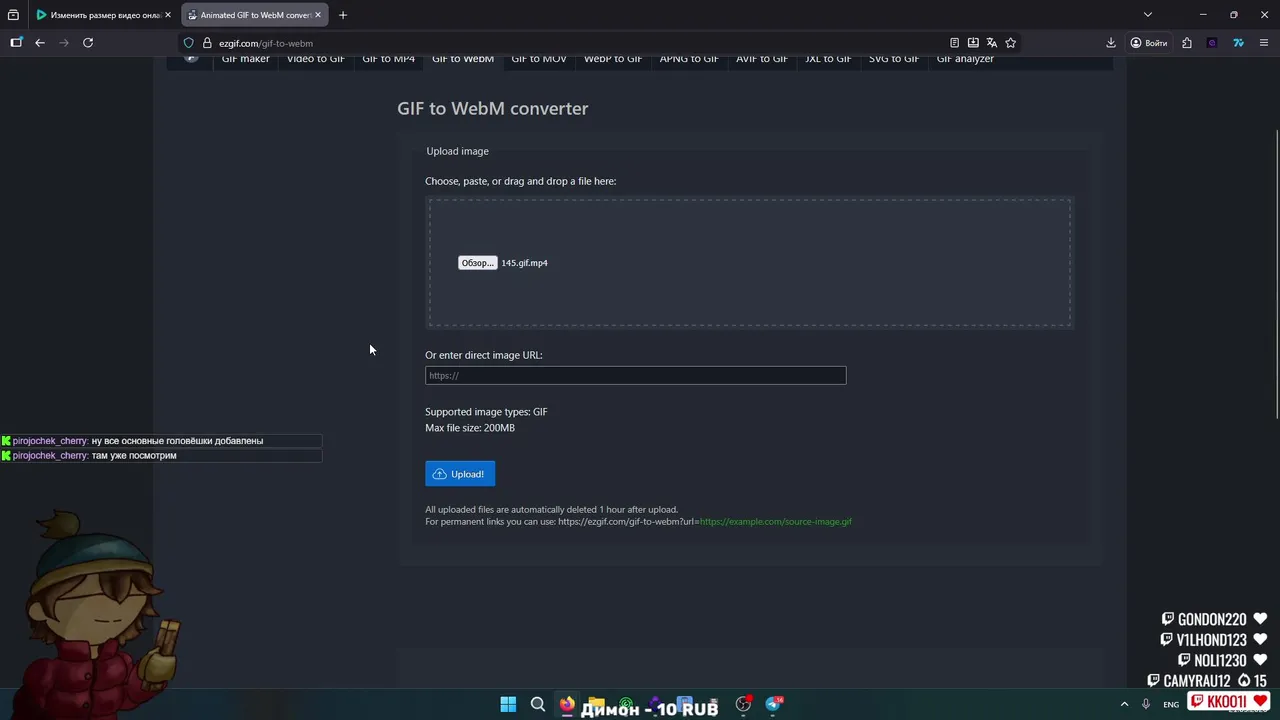The height and width of the screenshot is (720, 1280).
Task: Select the 'Animated GIF to WebM' tab
Action: pyautogui.click(x=255, y=15)
